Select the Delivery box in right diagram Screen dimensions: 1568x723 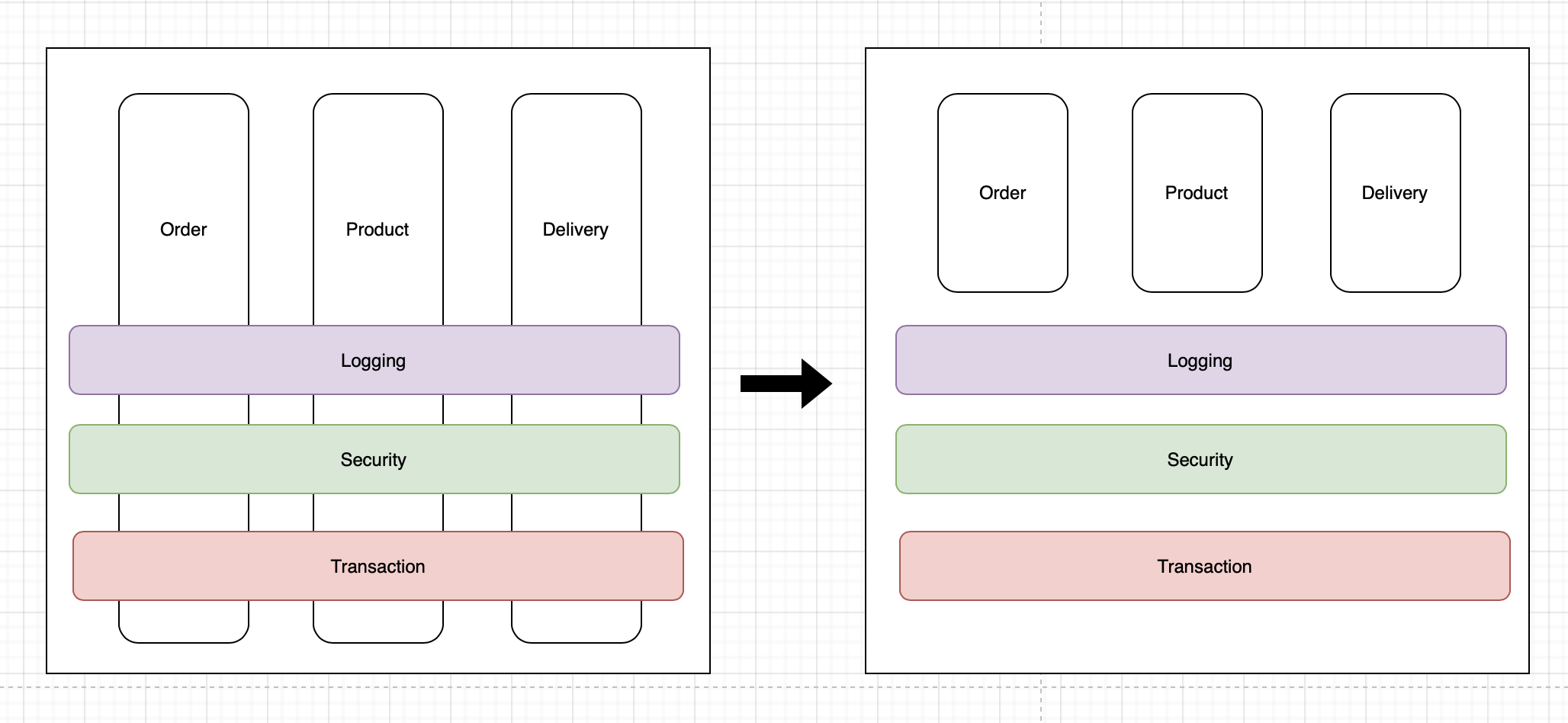(x=1396, y=193)
